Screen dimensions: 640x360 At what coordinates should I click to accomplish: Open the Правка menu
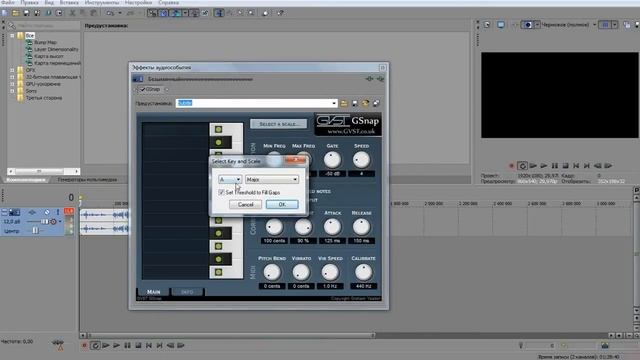(x=29, y=2)
